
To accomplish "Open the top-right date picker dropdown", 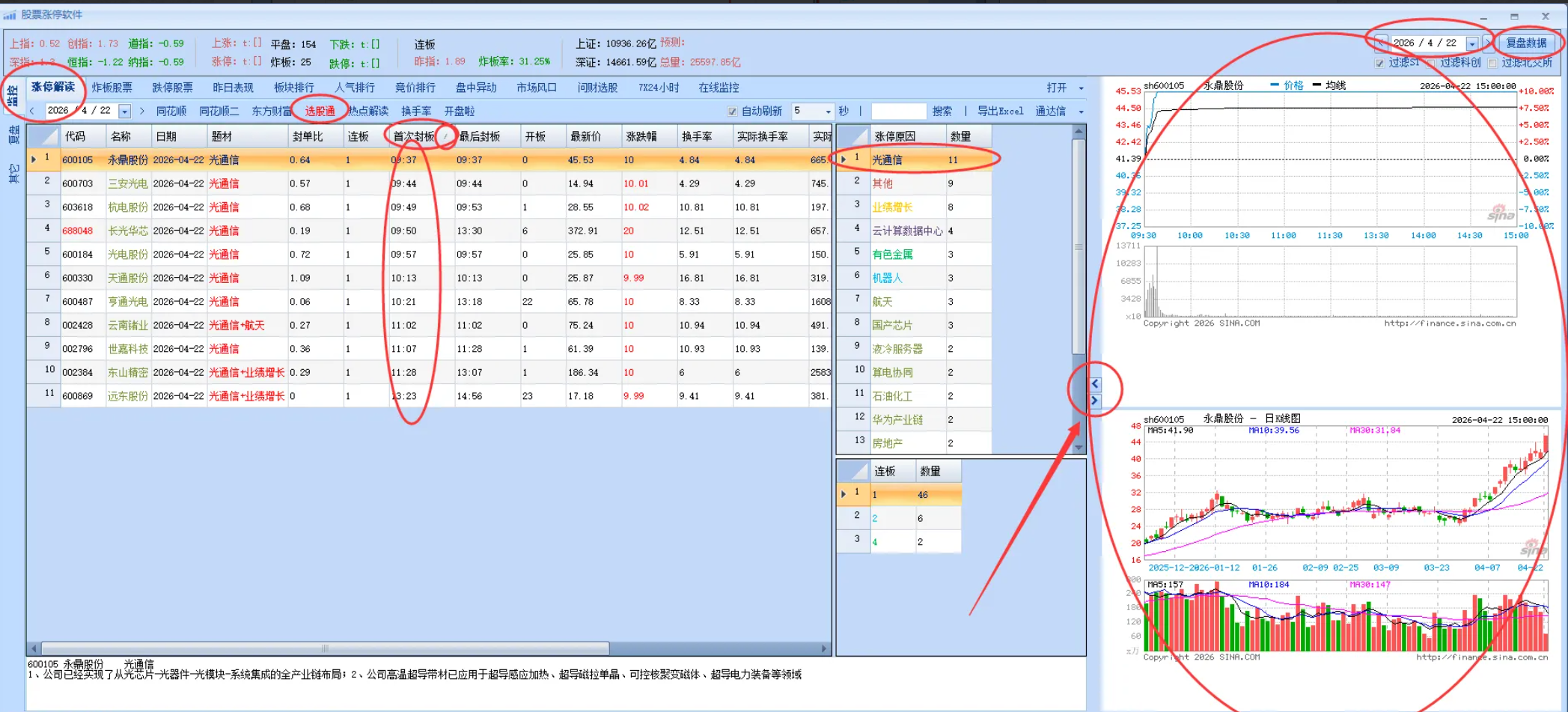I will tap(1471, 43).
